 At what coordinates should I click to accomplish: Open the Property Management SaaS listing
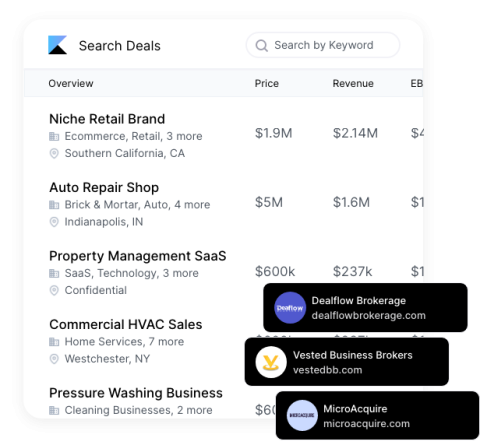(x=138, y=256)
